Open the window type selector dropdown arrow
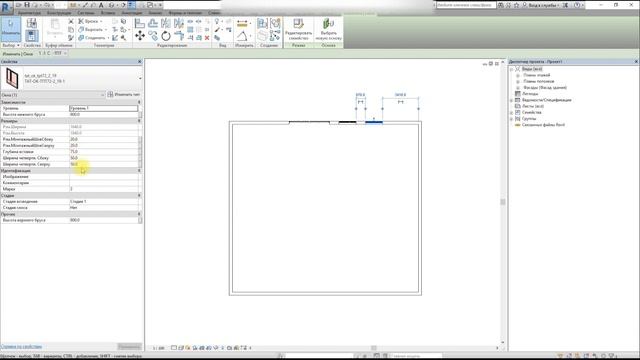 [x=140, y=78]
